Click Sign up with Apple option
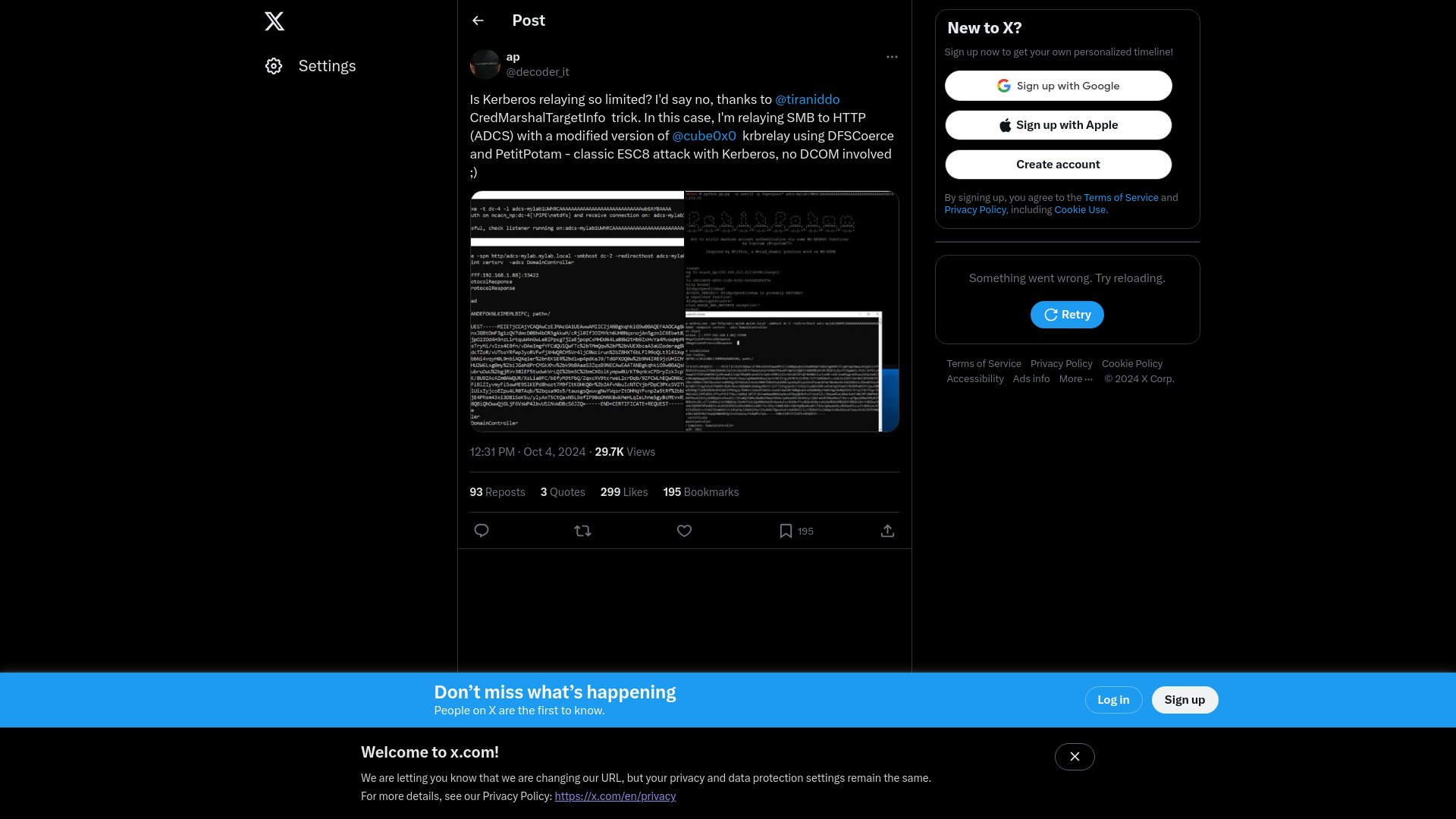Viewport: 1456px width, 819px height. click(x=1057, y=125)
